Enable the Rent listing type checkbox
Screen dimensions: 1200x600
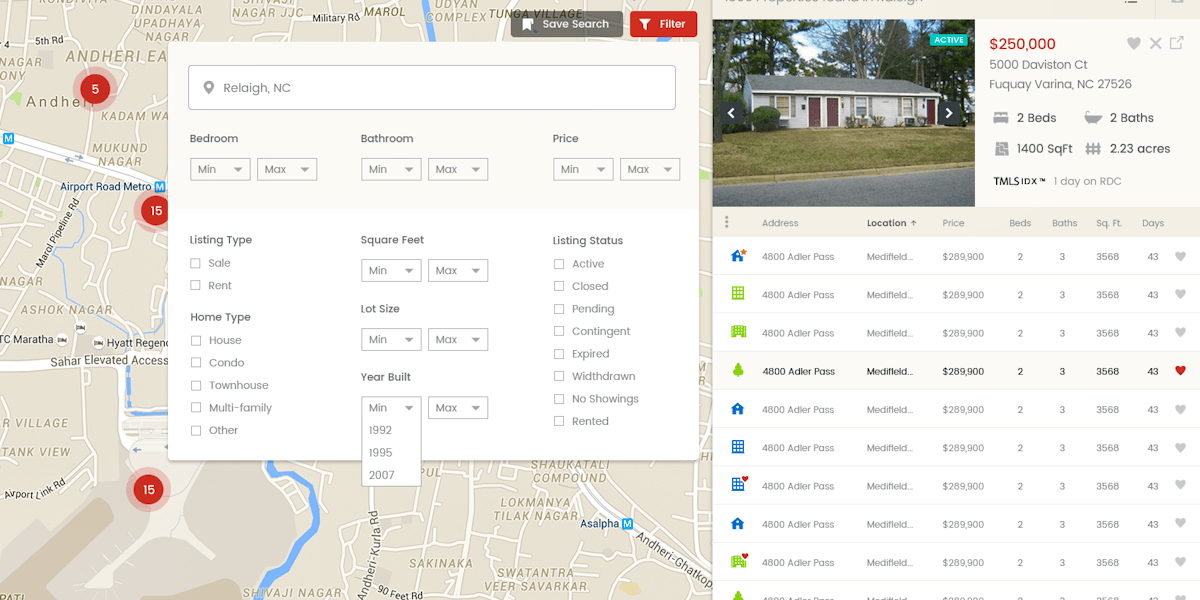pyautogui.click(x=195, y=285)
